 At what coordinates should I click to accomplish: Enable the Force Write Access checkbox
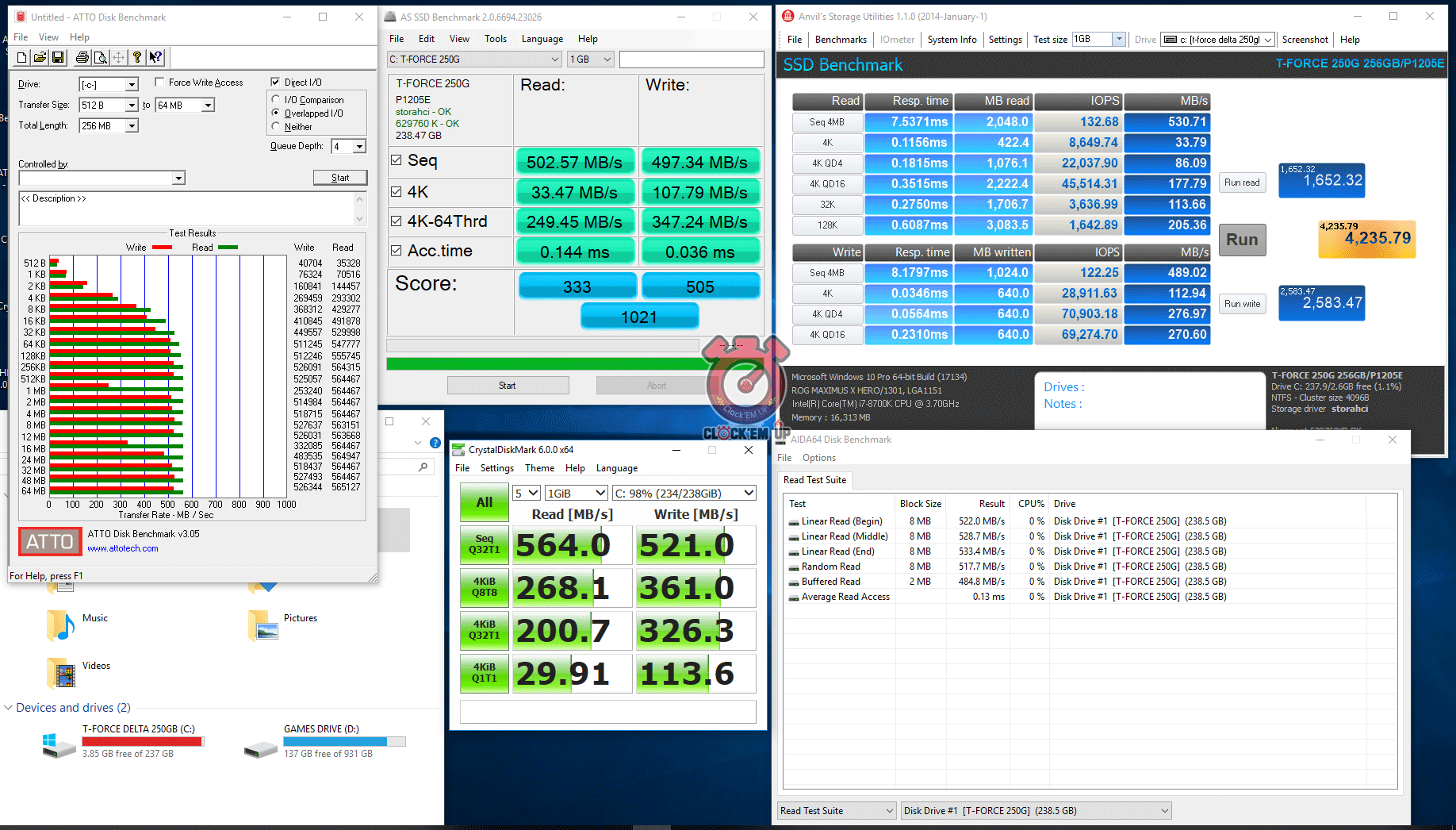point(160,82)
